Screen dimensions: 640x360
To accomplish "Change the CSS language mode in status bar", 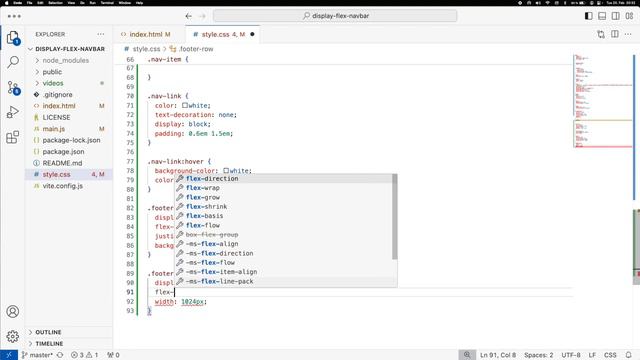I will [x=610, y=355].
